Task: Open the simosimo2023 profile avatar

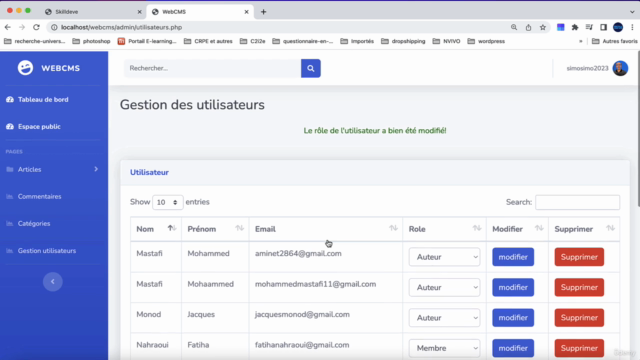Action: (x=620, y=68)
